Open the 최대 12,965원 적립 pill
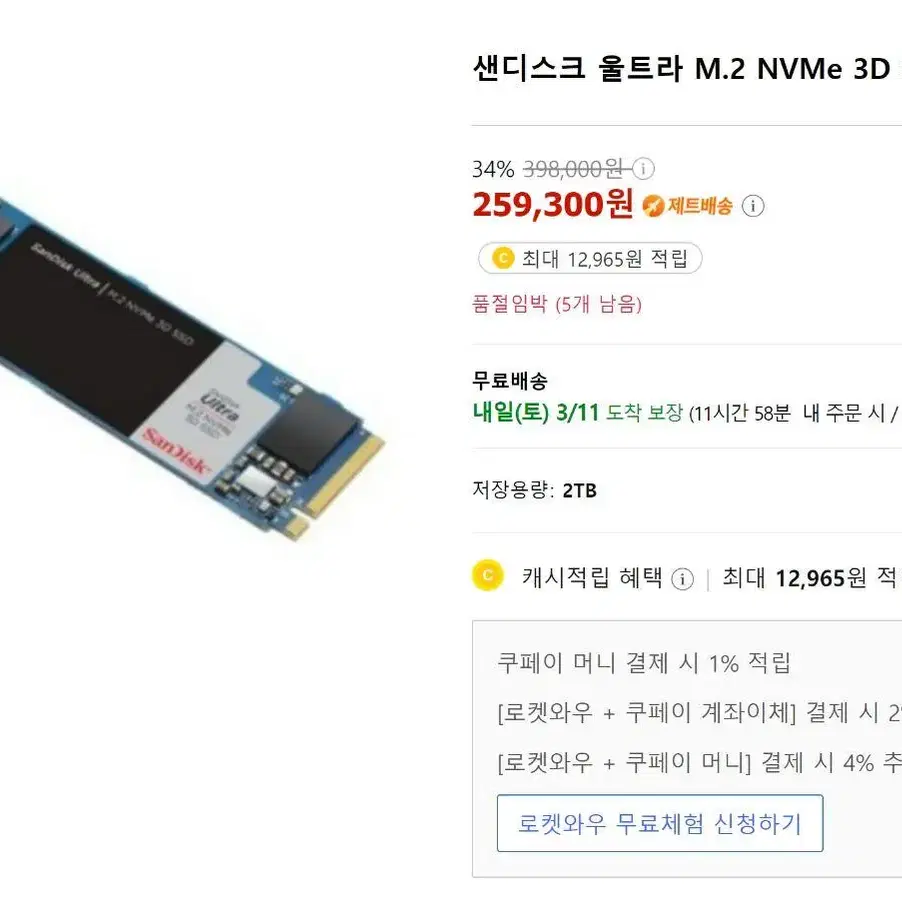Image resolution: width=902 pixels, height=902 pixels. point(590,258)
